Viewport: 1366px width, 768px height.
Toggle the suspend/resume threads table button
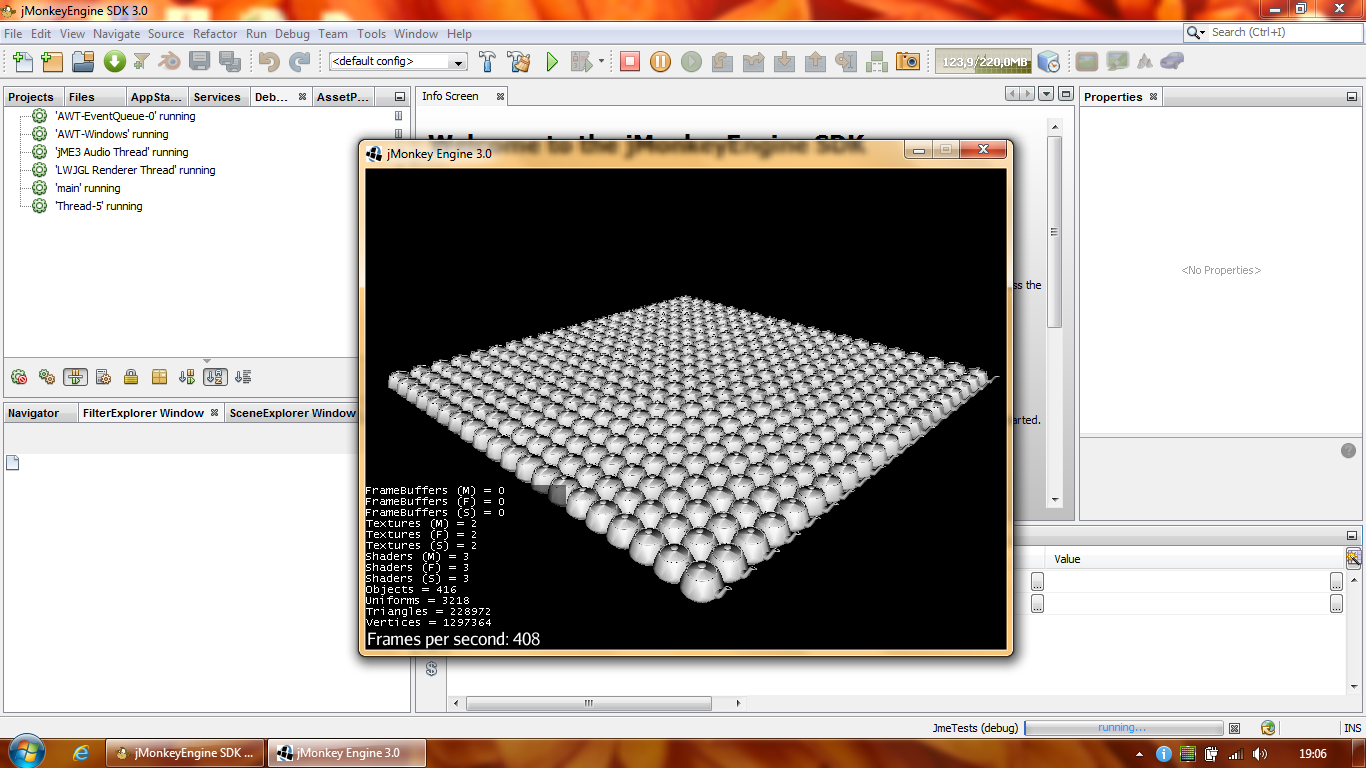(x=75, y=377)
